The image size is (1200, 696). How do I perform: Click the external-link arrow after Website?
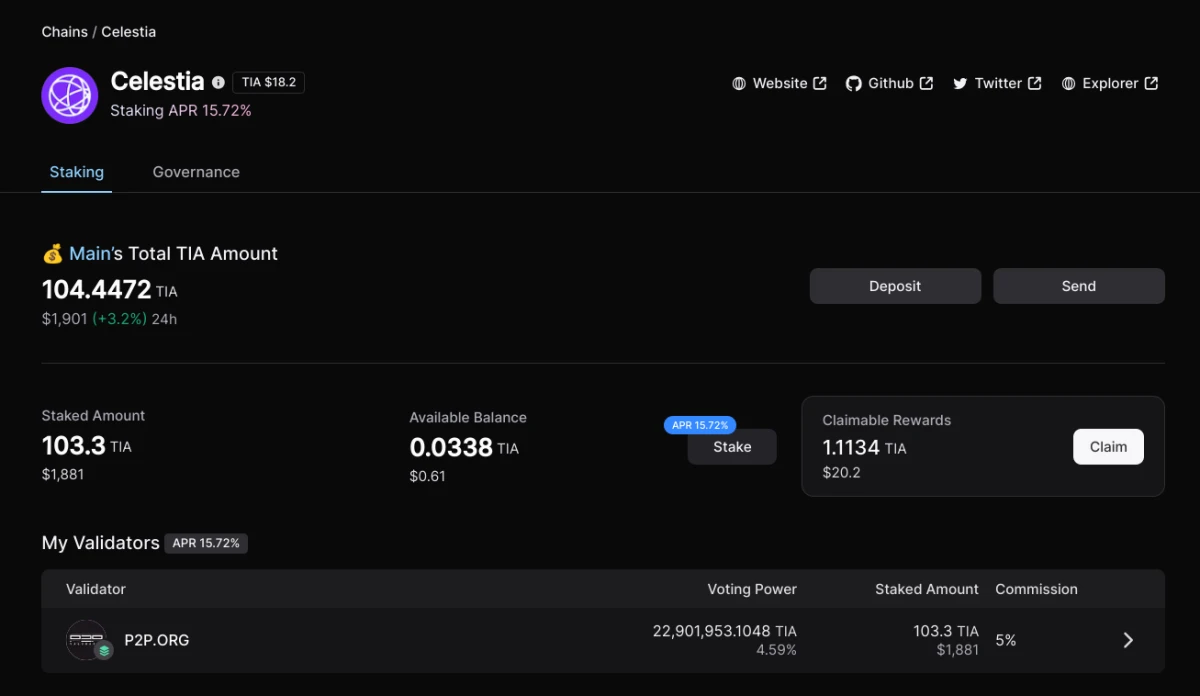[x=820, y=83]
